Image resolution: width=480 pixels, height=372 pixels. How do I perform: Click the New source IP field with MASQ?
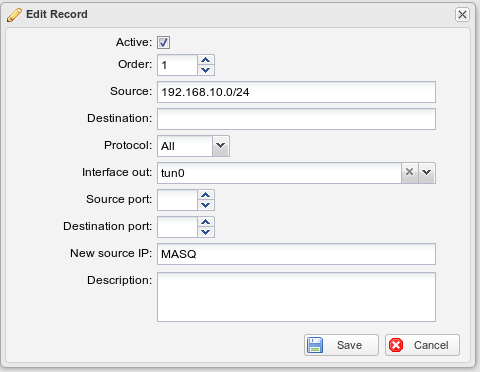[x=296, y=254]
